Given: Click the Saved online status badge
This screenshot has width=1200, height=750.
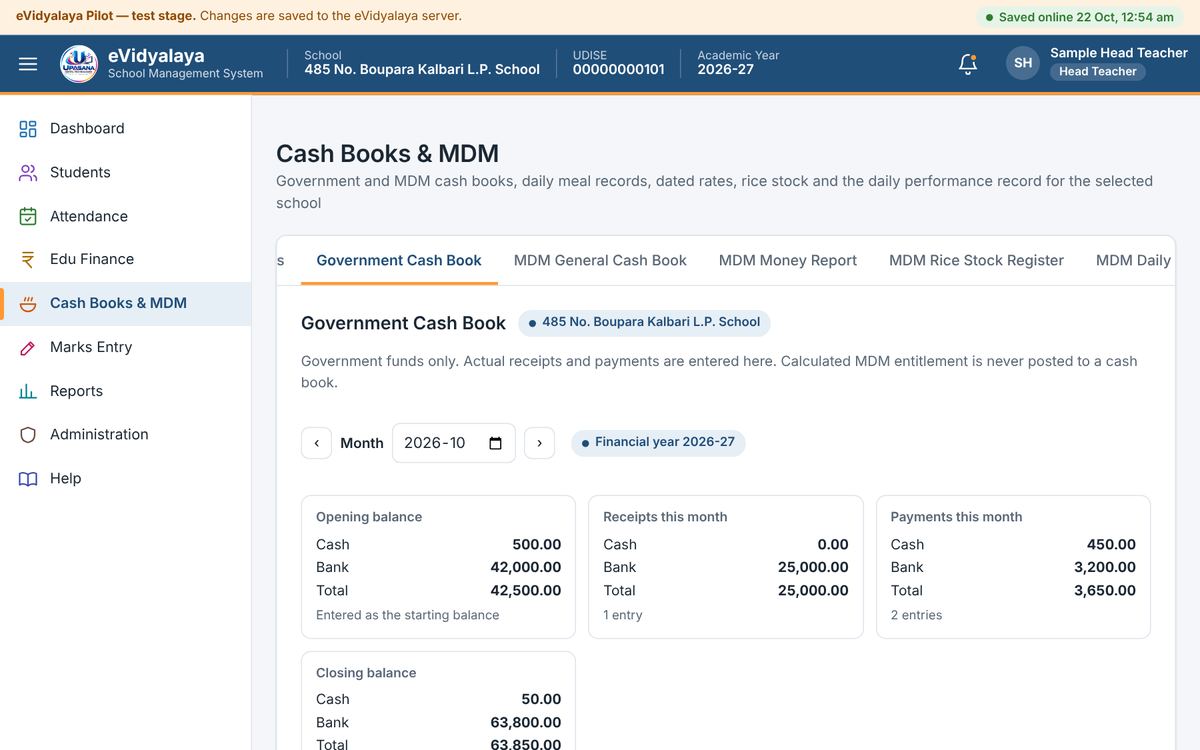Looking at the screenshot, I should [x=1079, y=17].
